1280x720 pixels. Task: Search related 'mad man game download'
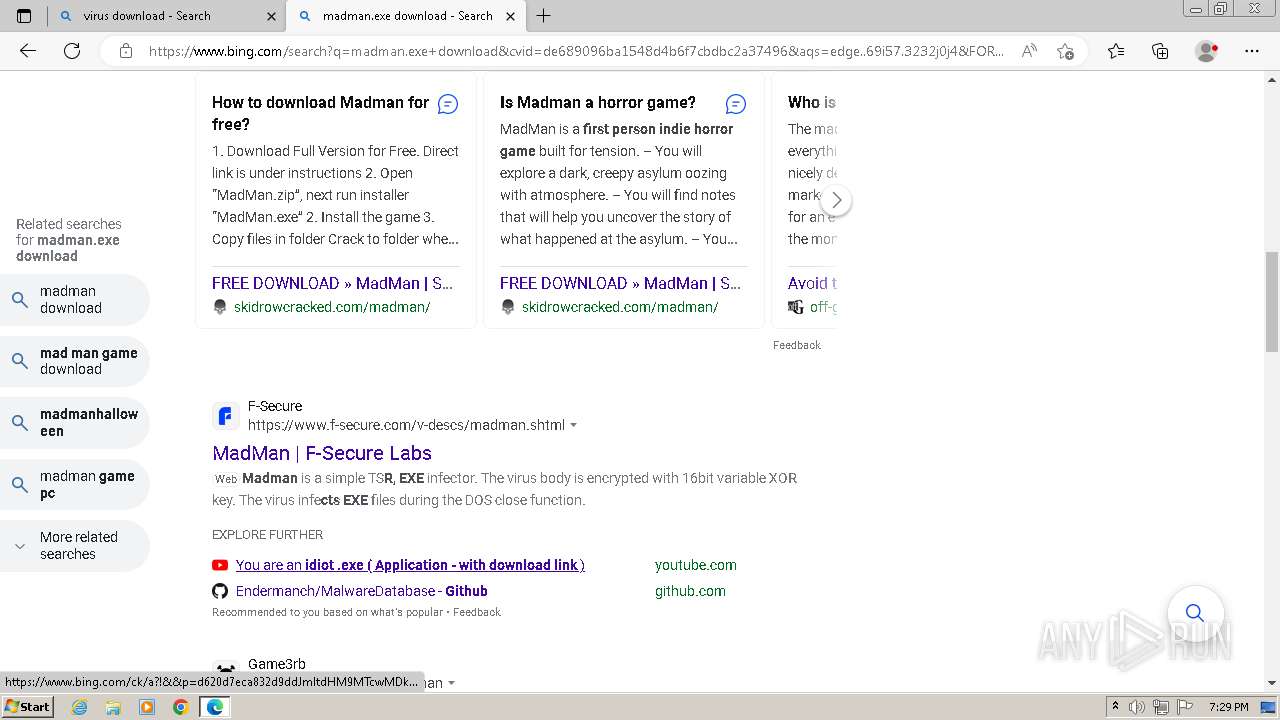point(75,361)
